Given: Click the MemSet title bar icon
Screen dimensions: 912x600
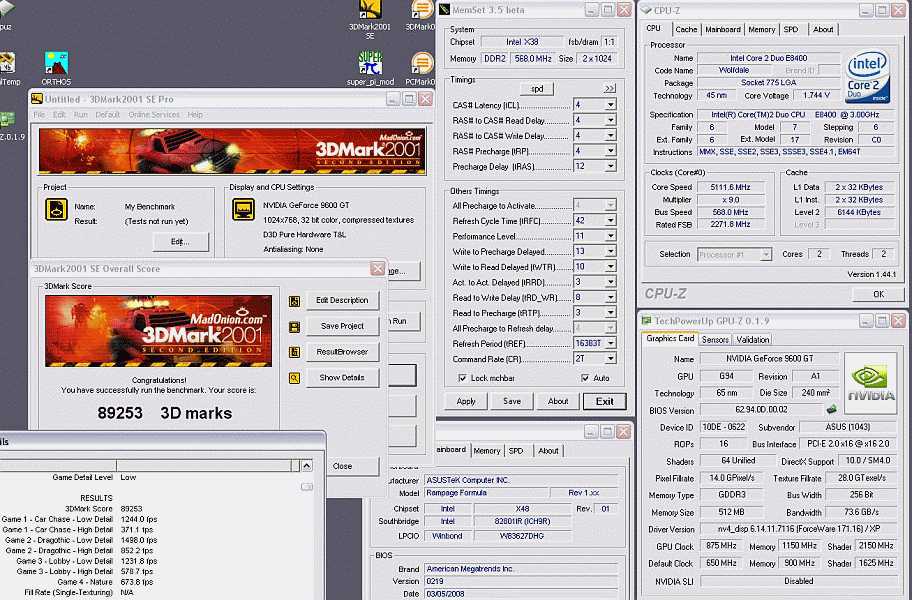Looking at the screenshot, I should coord(444,10).
